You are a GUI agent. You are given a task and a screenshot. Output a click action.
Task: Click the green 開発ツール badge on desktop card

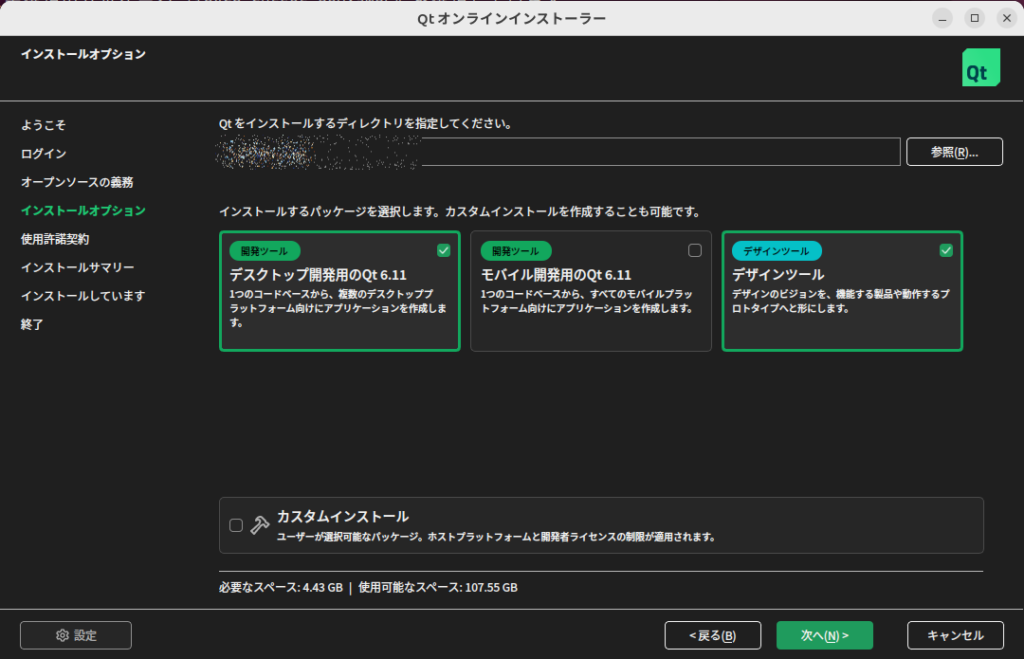click(x=264, y=251)
